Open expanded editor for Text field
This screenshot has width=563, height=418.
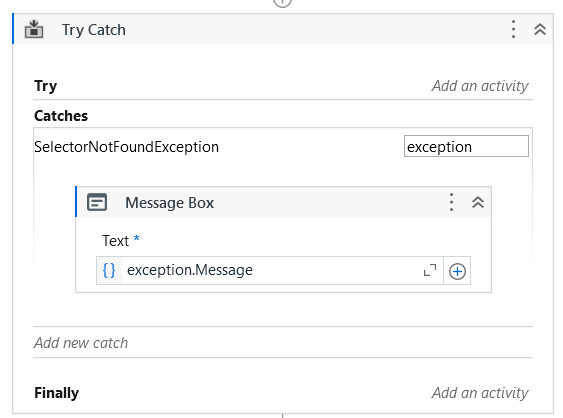point(430,270)
